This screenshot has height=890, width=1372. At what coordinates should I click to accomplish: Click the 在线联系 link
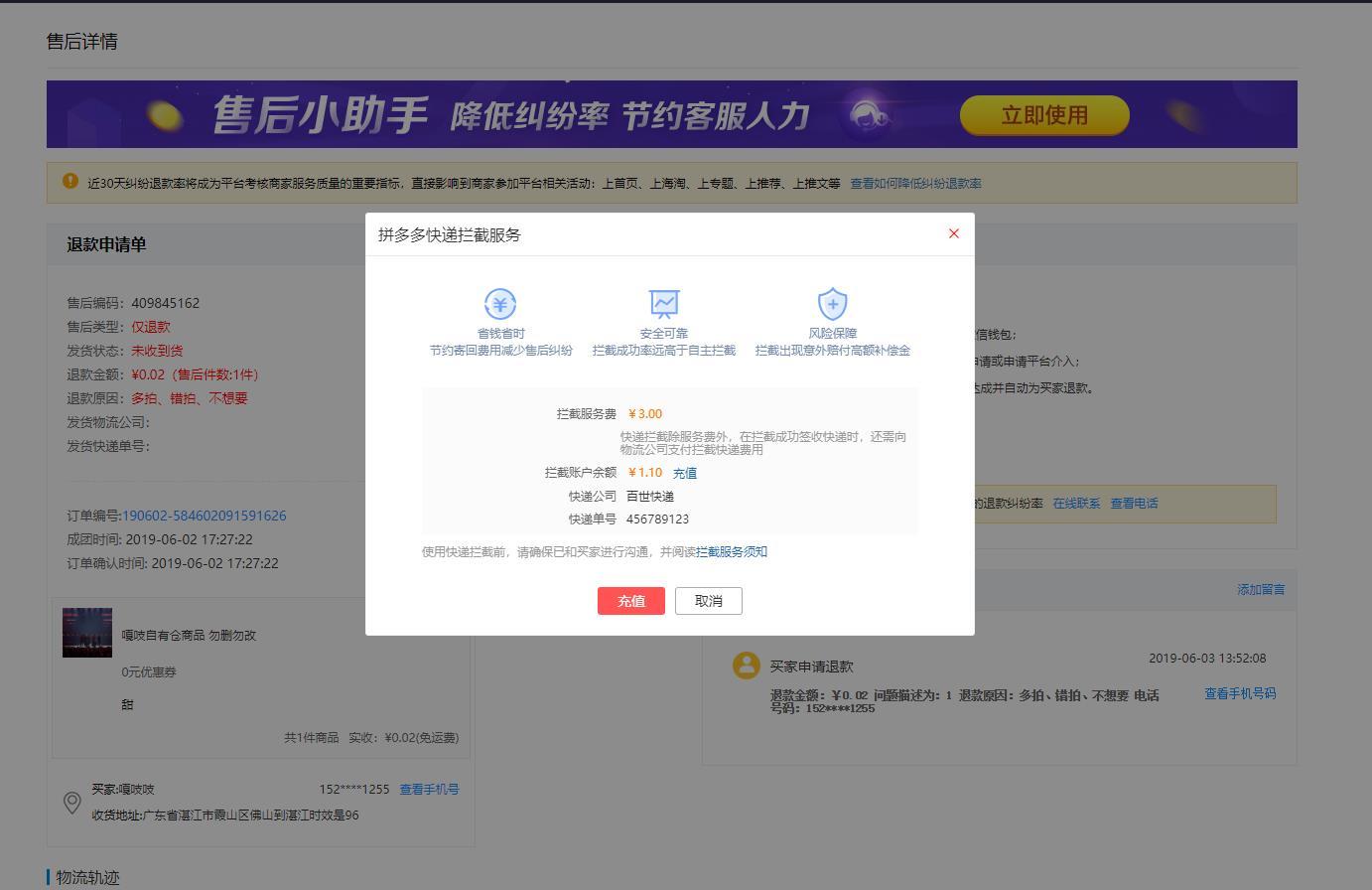1076,504
